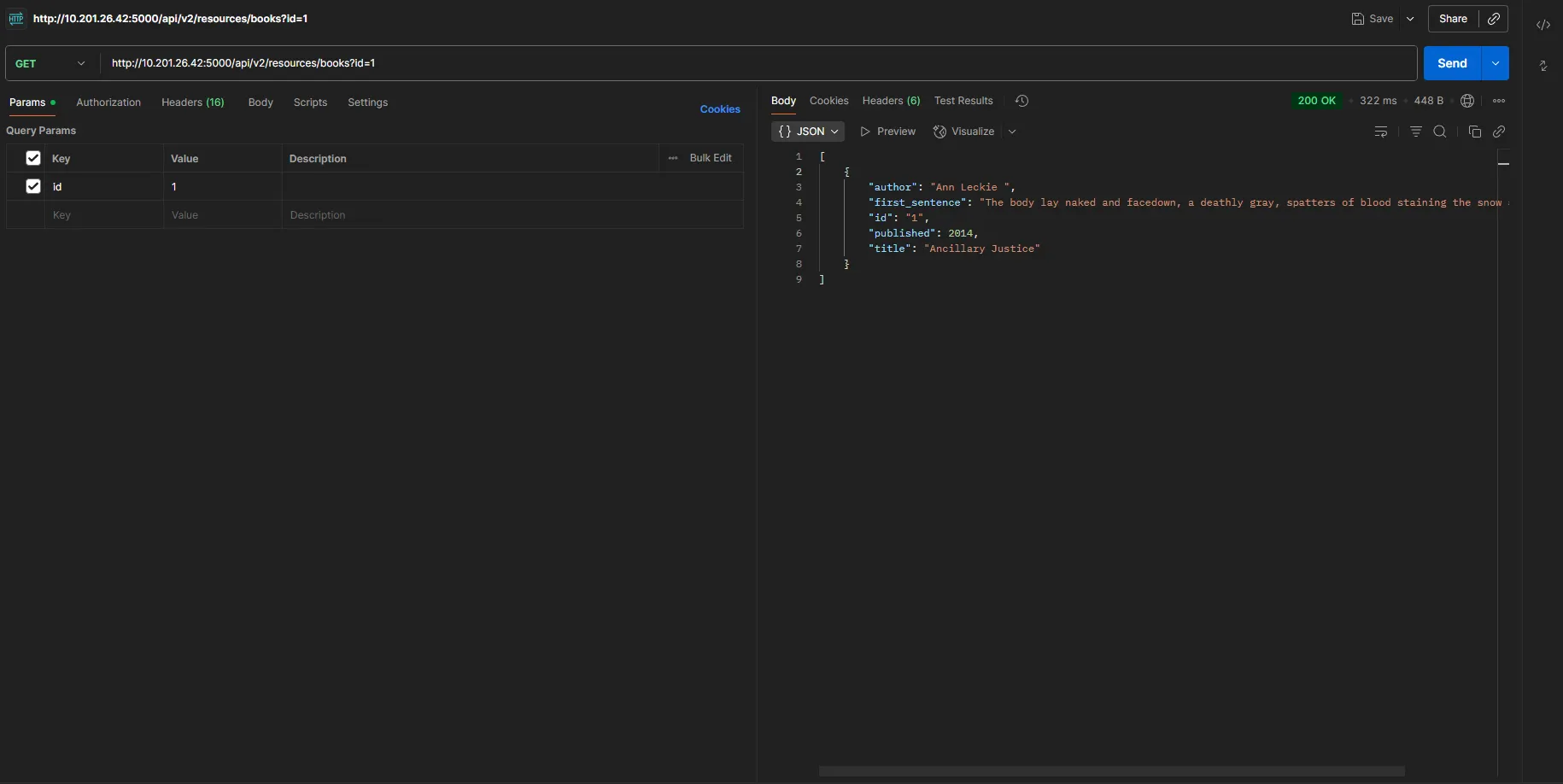Open the response search icon

[x=1442, y=132]
